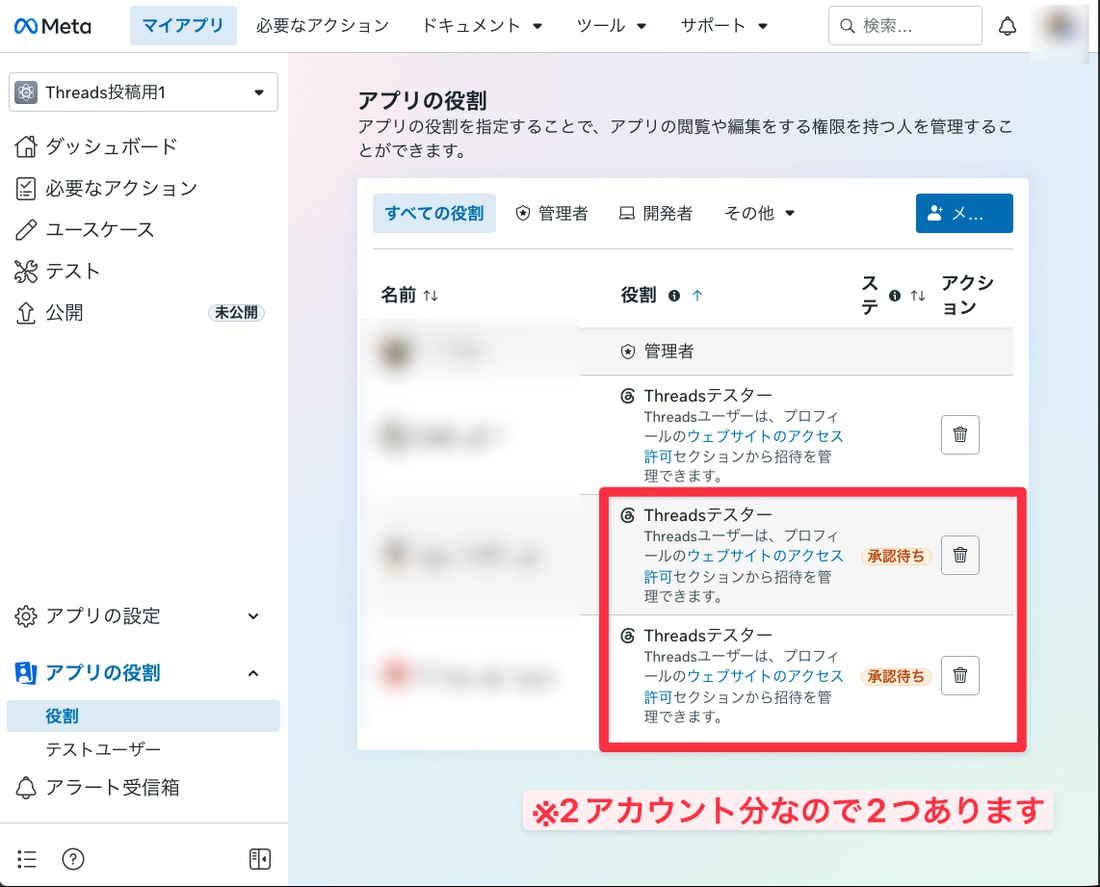Click the roles icon beside sidebar アプリの役割
This screenshot has height=887, width=1100.
[x=26, y=673]
